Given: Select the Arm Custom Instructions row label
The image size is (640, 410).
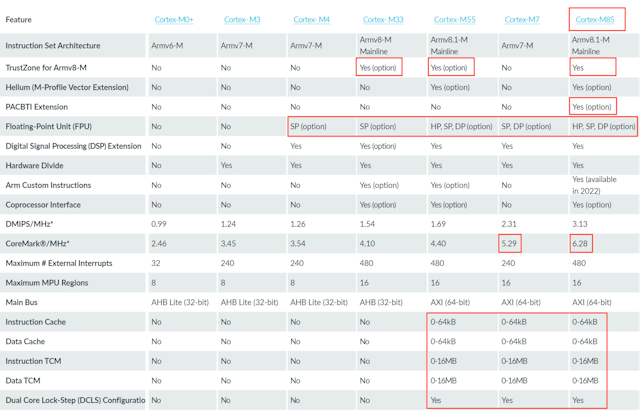Looking at the screenshot, I should click(x=50, y=185).
